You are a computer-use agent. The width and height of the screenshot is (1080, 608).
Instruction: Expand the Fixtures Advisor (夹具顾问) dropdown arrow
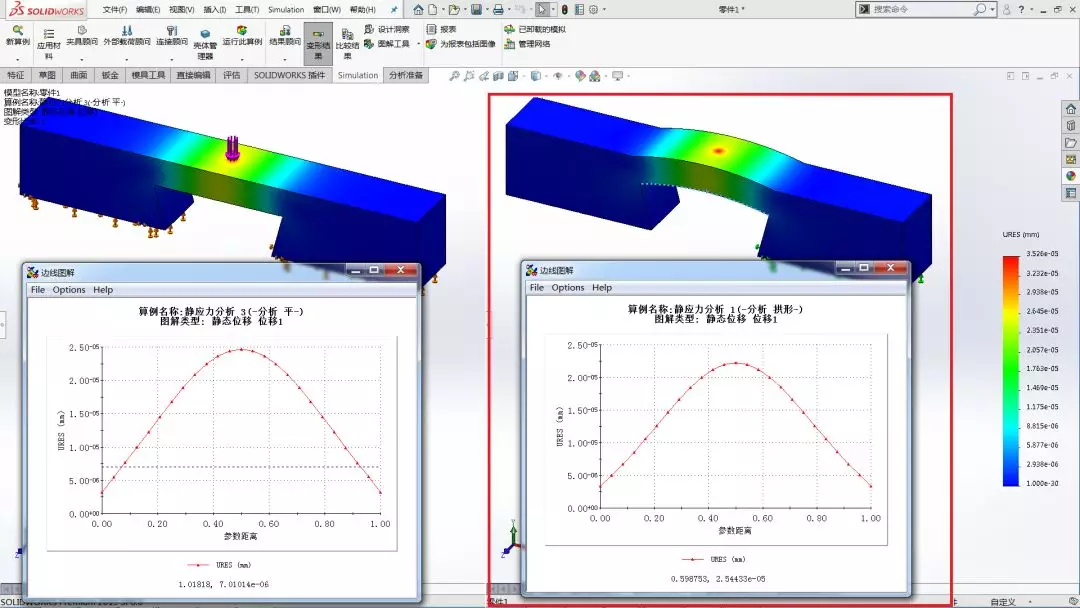[84, 58]
